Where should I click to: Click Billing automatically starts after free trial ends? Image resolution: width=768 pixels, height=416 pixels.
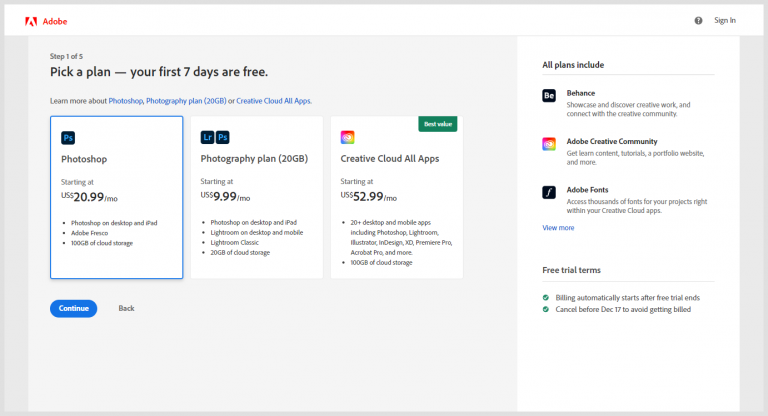pyautogui.click(x=628, y=298)
